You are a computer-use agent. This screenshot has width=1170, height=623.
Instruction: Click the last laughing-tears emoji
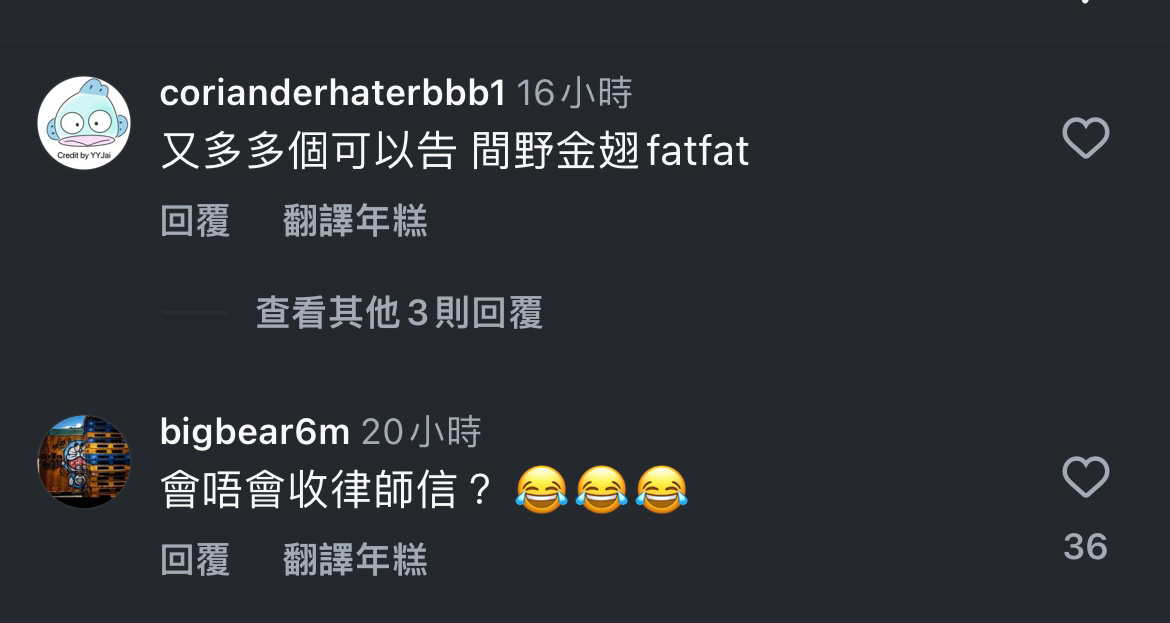pyautogui.click(x=661, y=490)
